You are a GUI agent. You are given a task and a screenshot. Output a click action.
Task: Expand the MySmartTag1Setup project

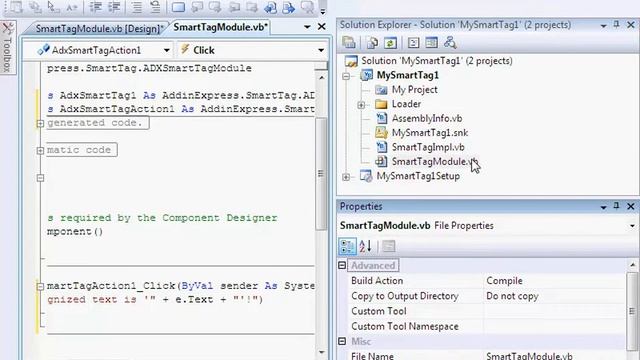click(x=346, y=177)
